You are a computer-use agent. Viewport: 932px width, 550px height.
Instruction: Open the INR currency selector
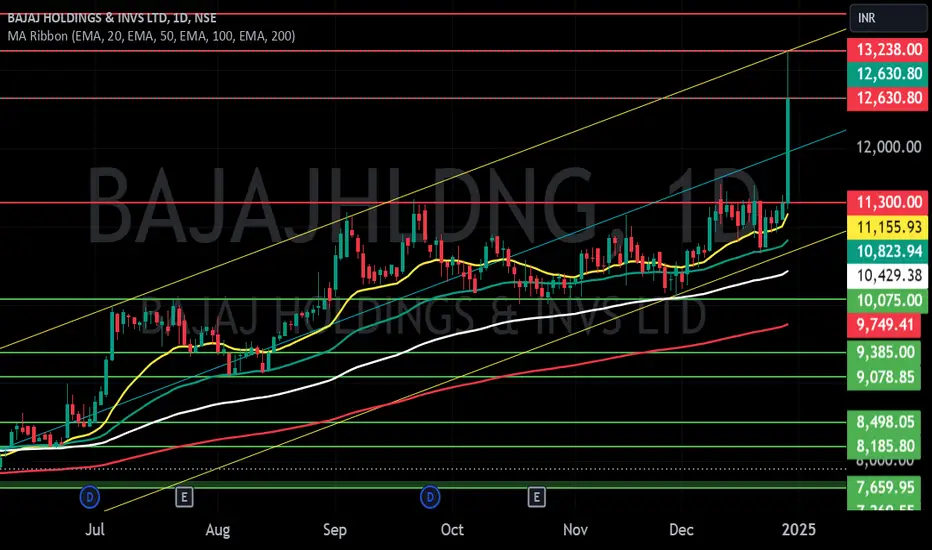(x=888, y=18)
